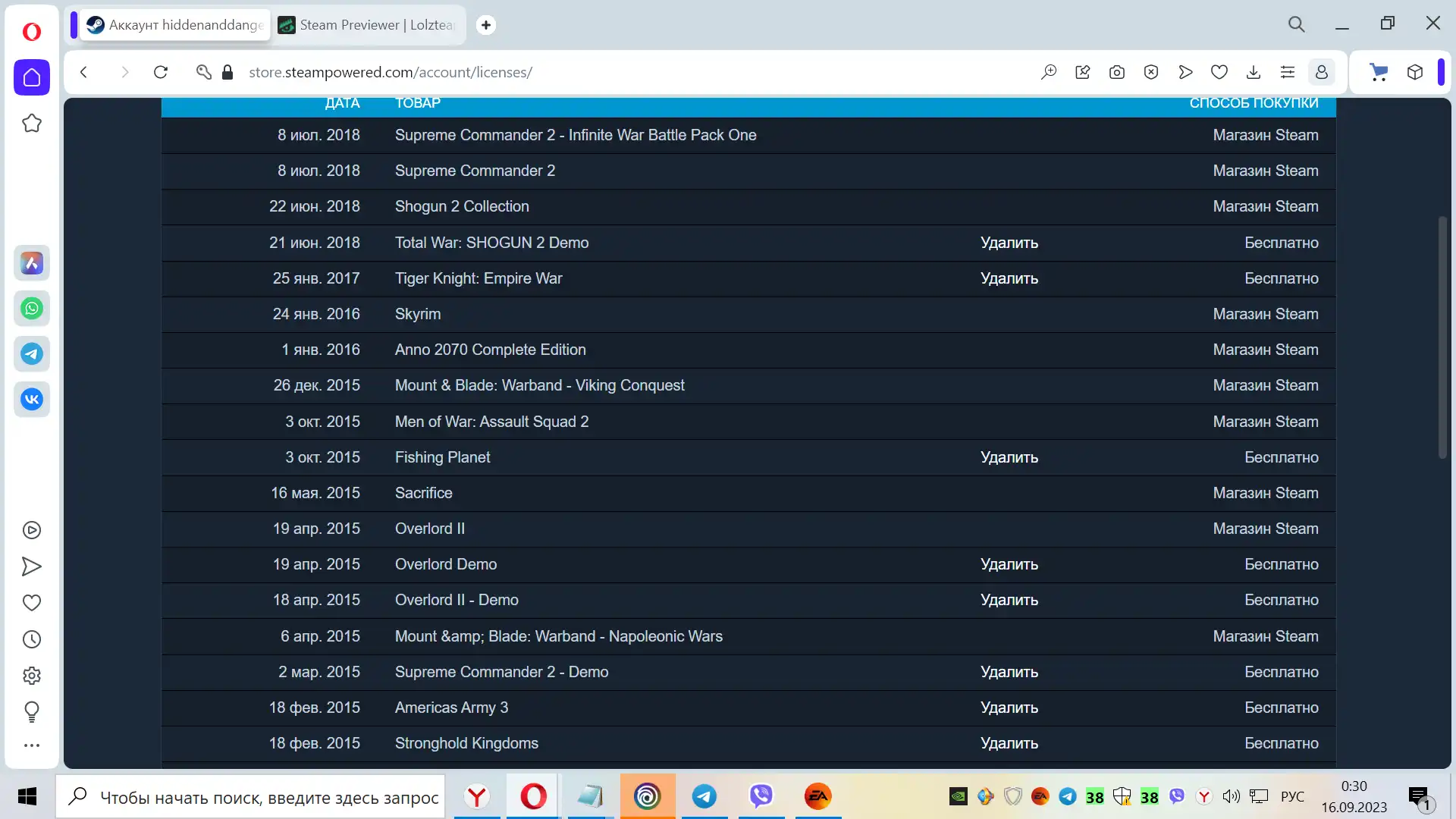Remove Supreme Commander 2 - Demo license

[x=1009, y=672]
